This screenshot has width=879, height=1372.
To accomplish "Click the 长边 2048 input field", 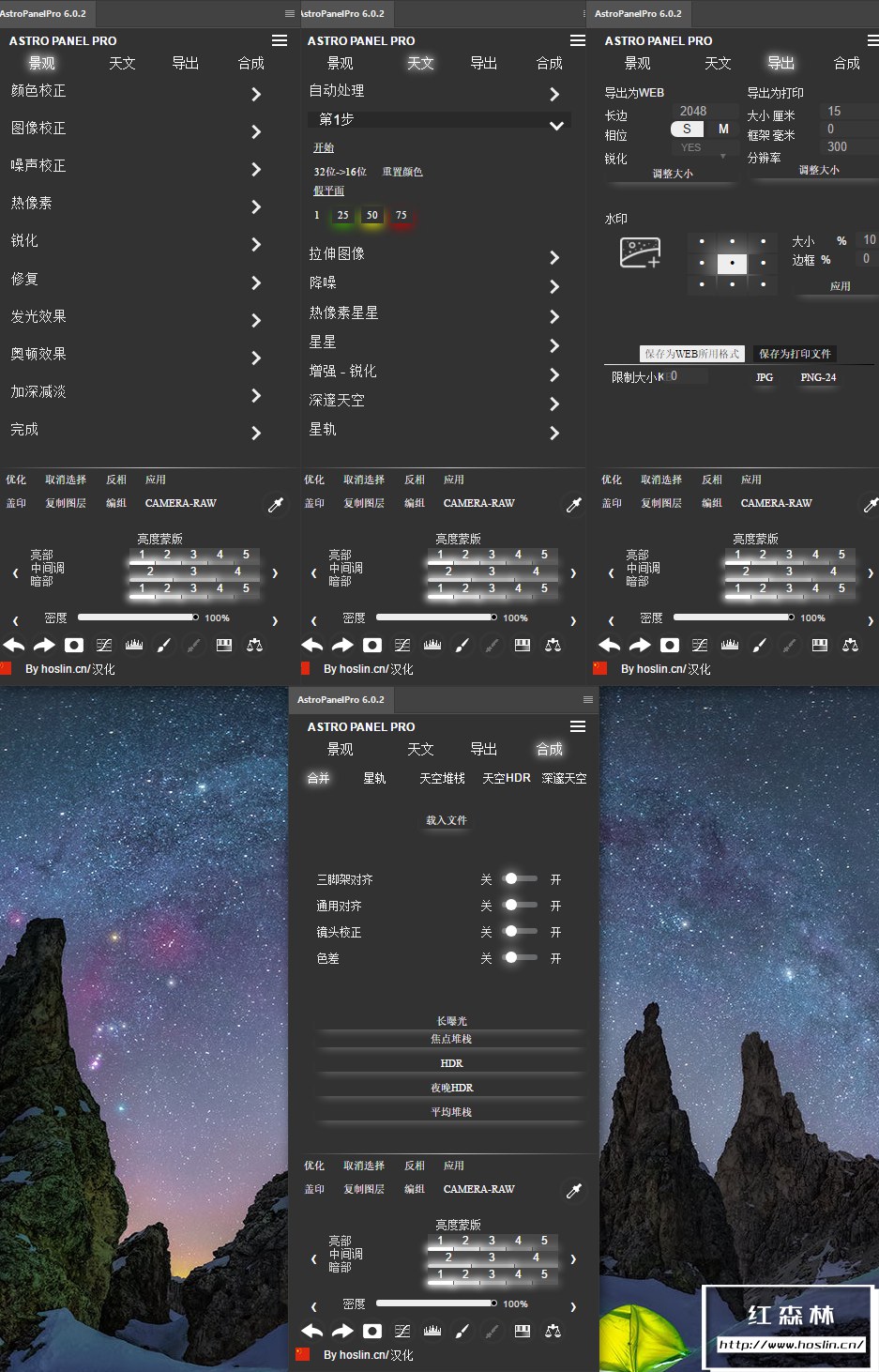I will (703, 111).
